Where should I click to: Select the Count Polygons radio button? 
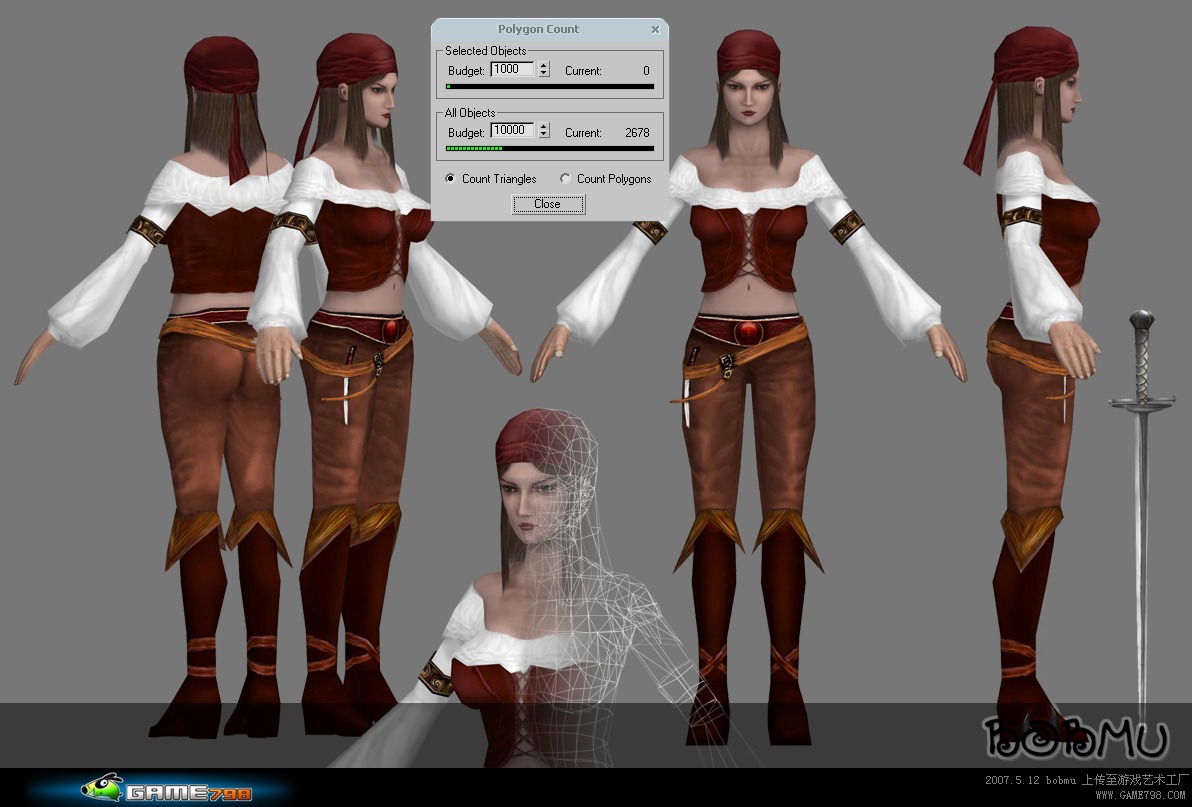pyautogui.click(x=565, y=179)
